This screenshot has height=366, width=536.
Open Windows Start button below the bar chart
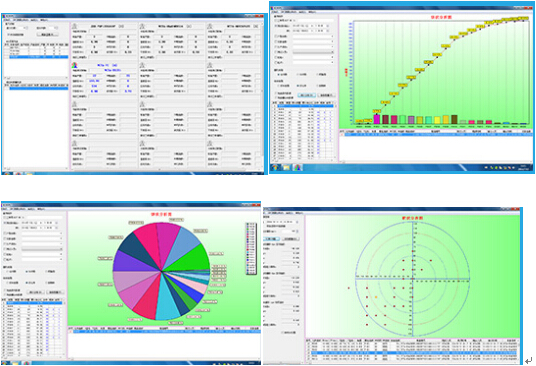pyautogui.click(x=276, y=167)
